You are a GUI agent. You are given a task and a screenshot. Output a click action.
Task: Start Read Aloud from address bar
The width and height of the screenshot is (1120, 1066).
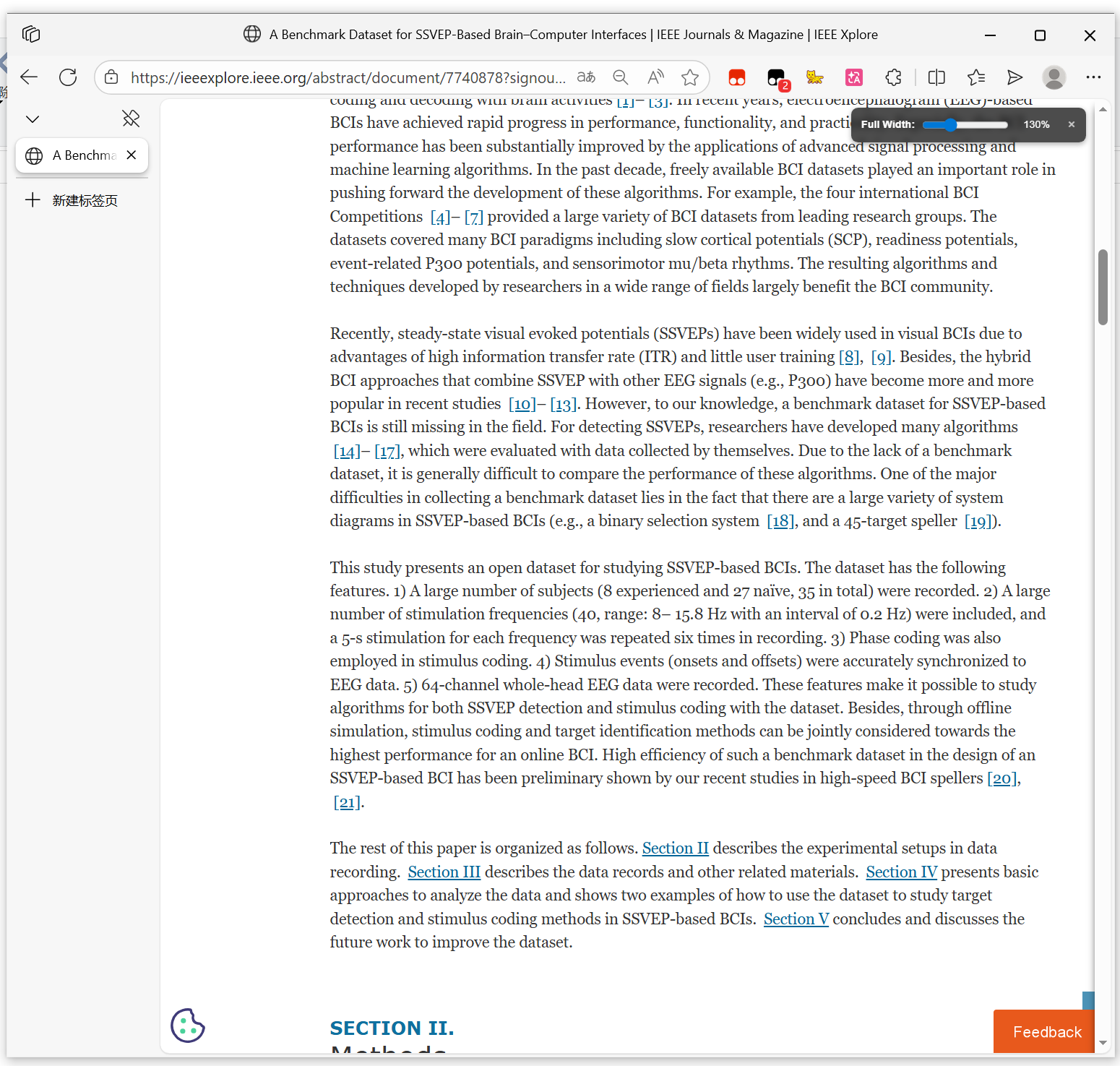click(x=655, y=77)
